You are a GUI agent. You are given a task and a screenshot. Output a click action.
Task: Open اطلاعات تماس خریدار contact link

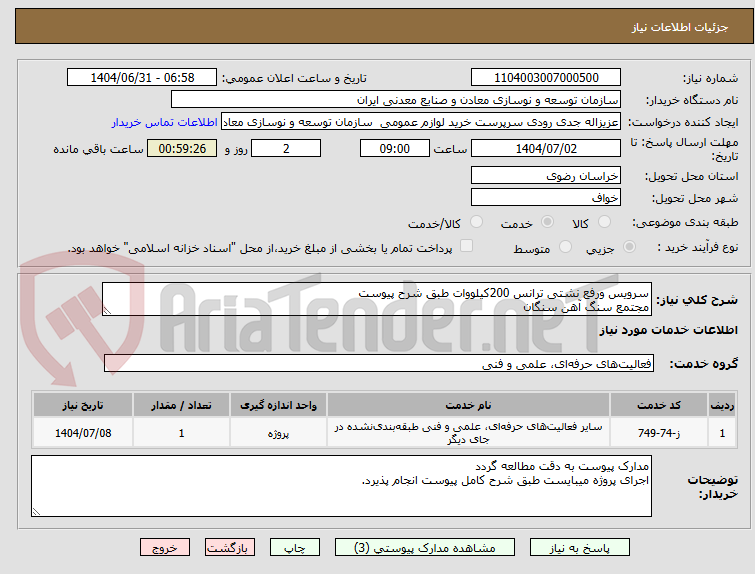165,122
